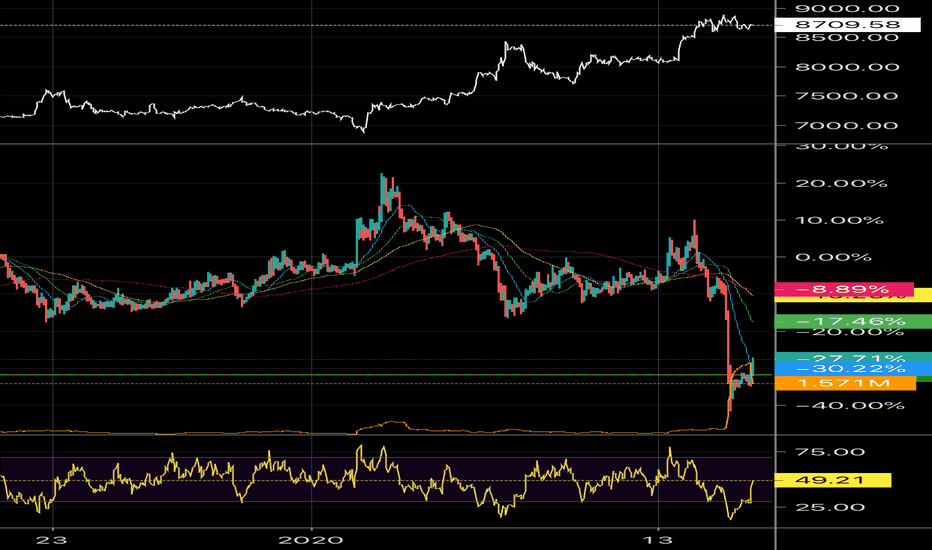Viewport: 932px width, 550px height.
Task: Click the 8000.00 price axis label
Action: click(x=847, y=67)
